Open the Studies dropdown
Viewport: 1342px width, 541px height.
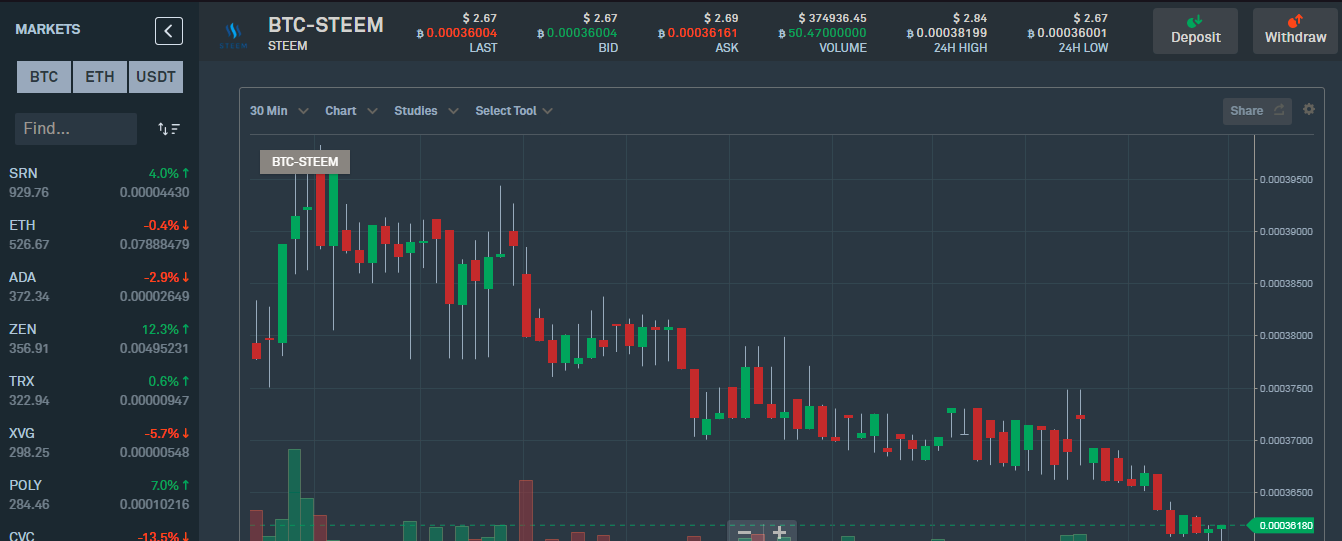(426, 111)
